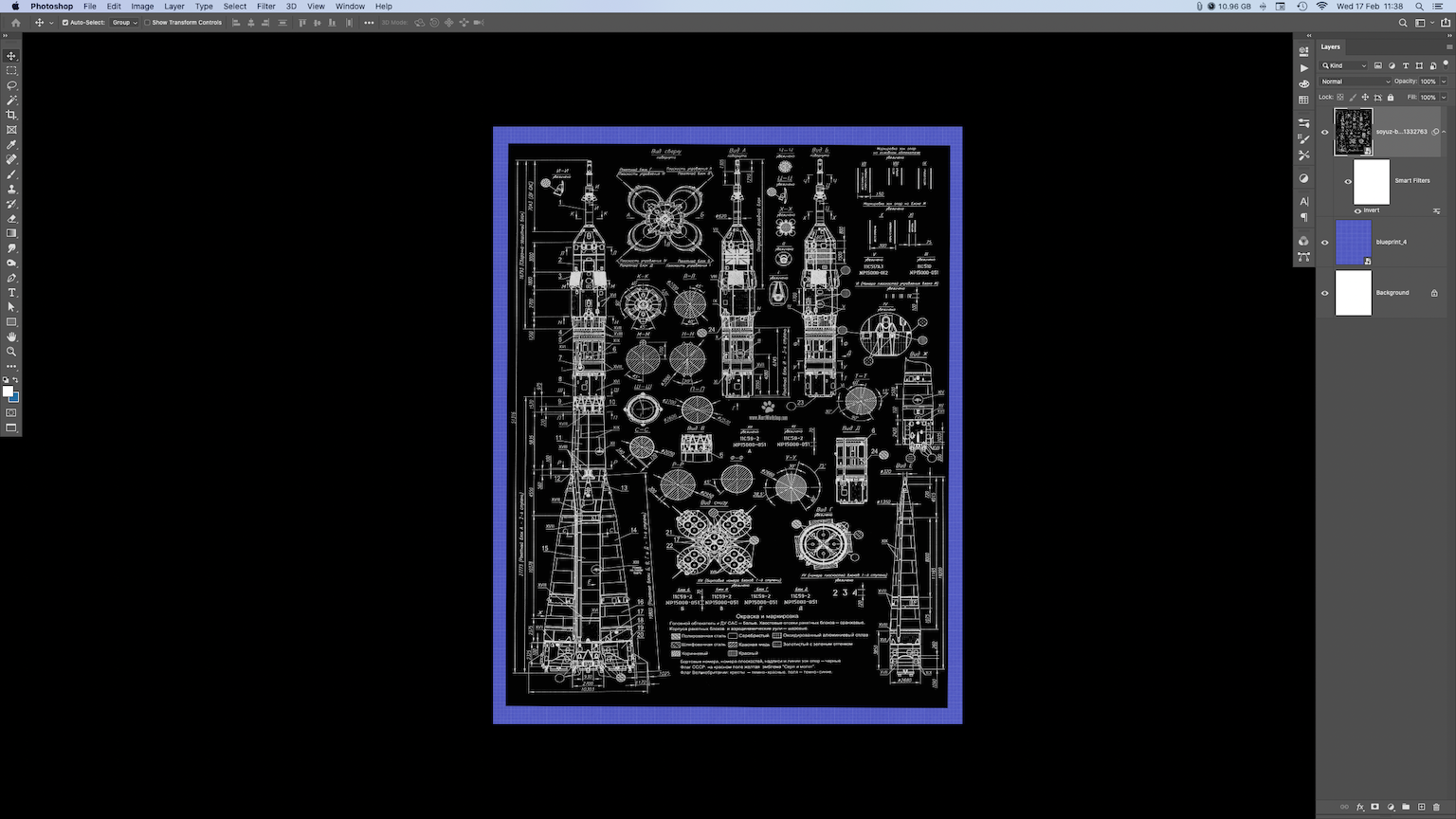Select the Frame tool
Image resolution: width=1456 pixels, height=819 pixels.
(x=11, y=130)
